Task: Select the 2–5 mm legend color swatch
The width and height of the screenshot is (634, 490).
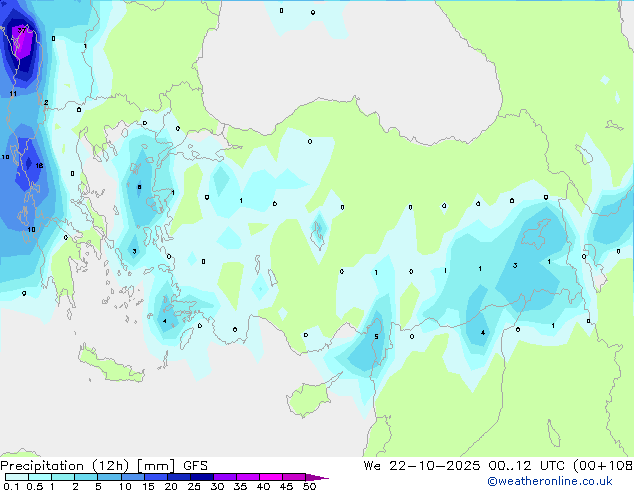Action: click(86, 477)
